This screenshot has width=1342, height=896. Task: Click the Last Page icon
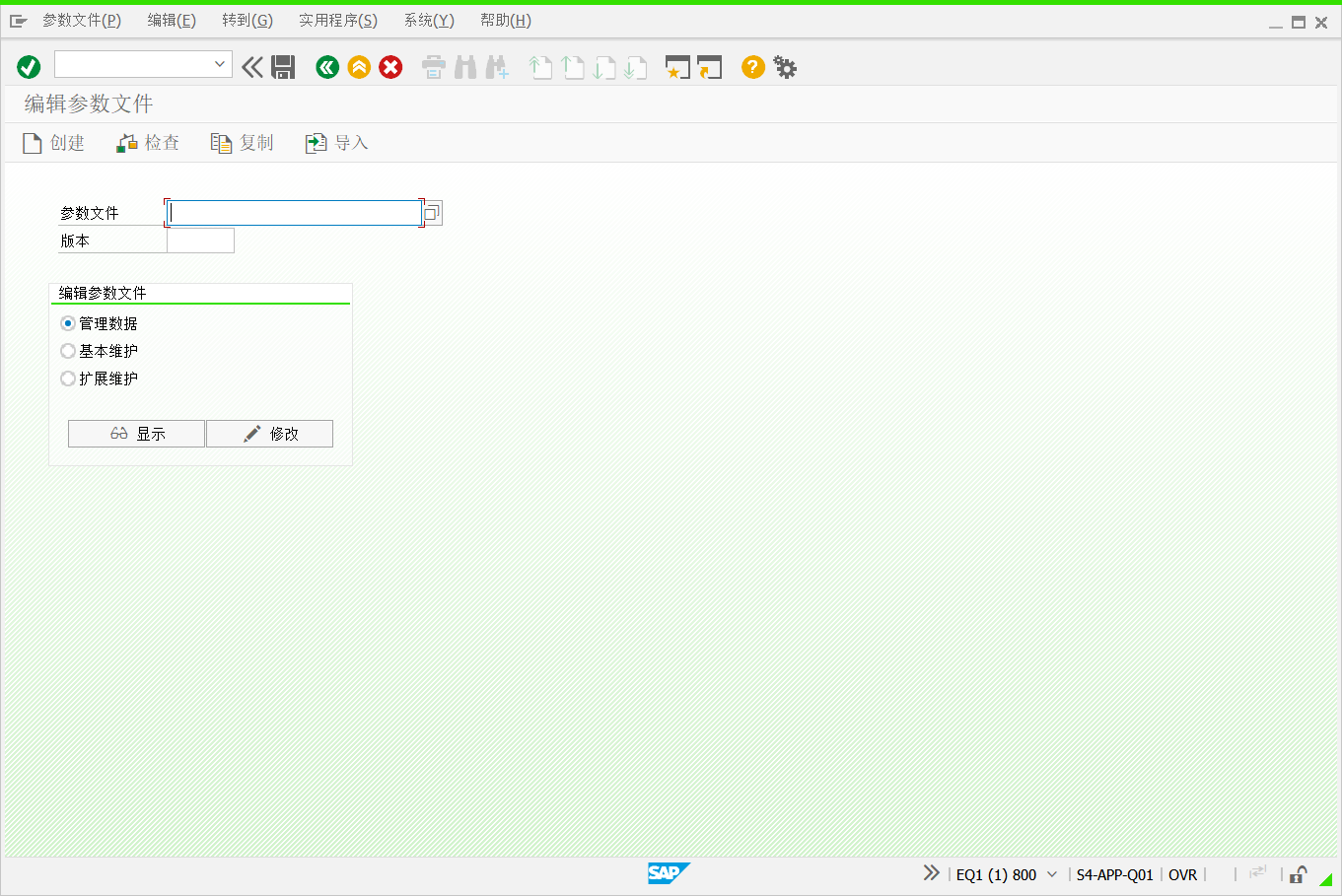click(x=636, y=67)
